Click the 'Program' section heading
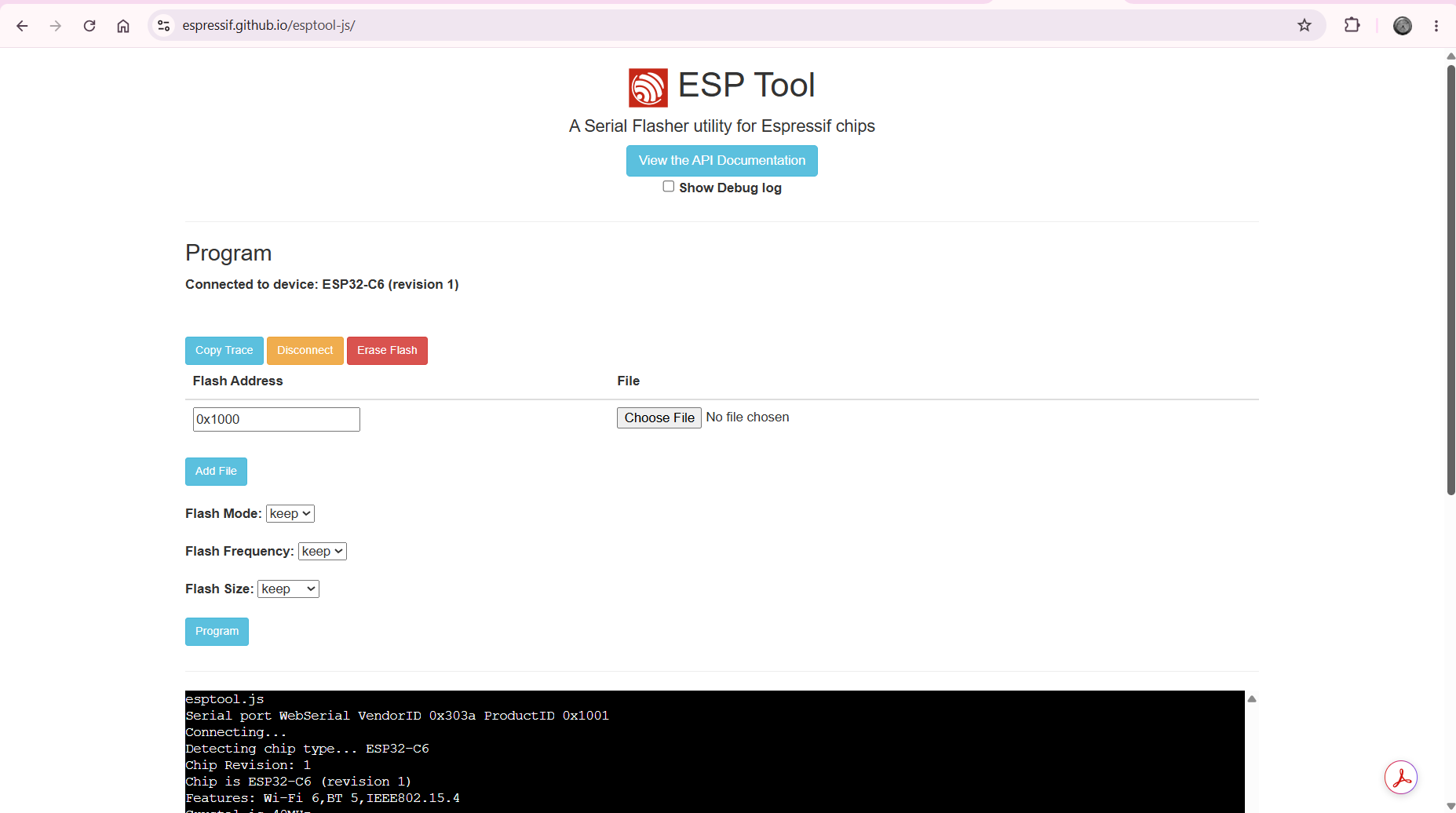 [x=228, y=253]
